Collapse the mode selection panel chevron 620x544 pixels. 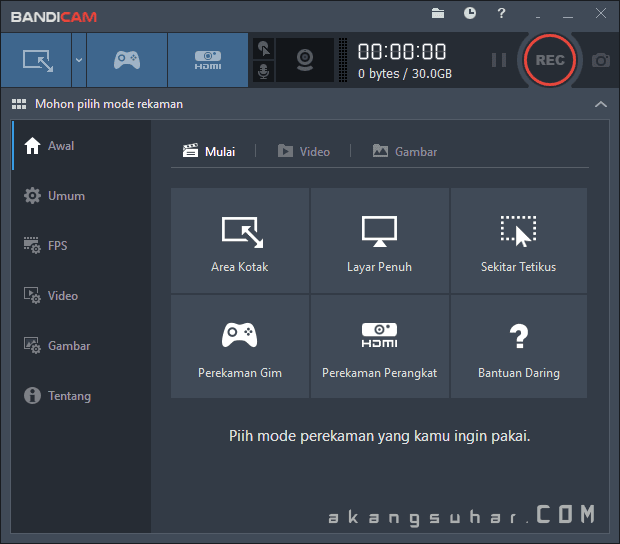pyautogui.click(x=601, y=104)
